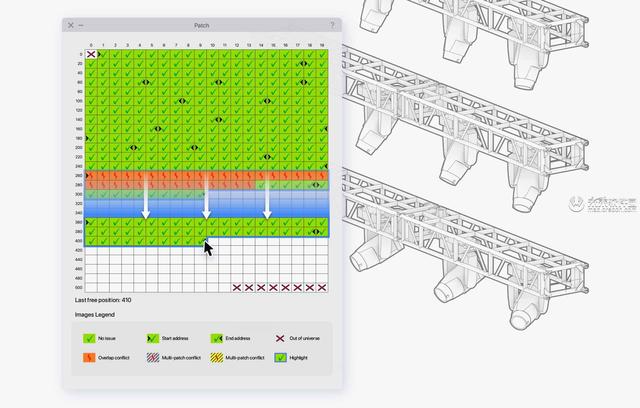Click the Patch window title

[202, 25]
